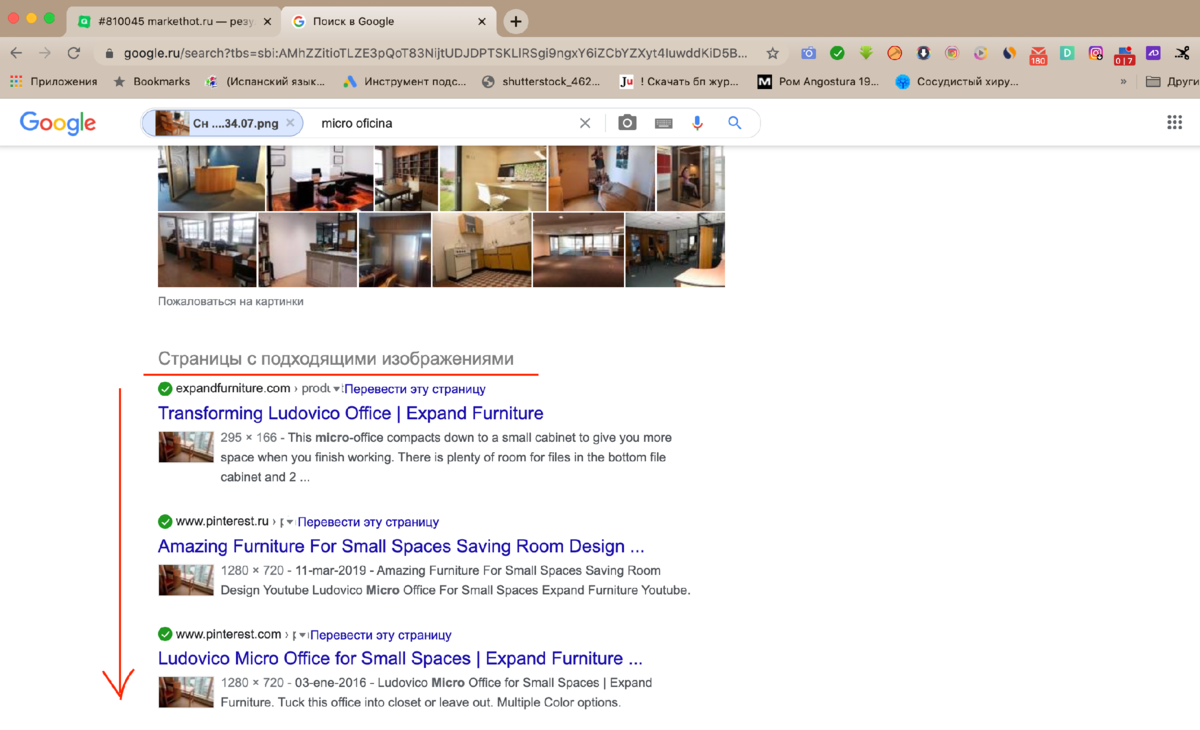Screen dimensions: 1200x730
Task: Open the orange hammer extension icon
Action: tap(894, 53)
